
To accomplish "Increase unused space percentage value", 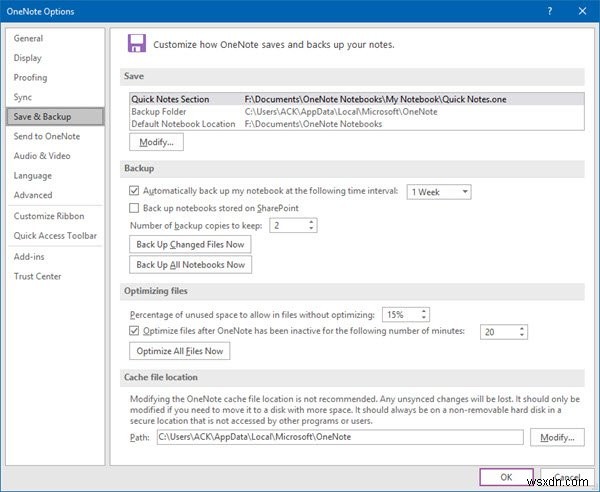I will (424, 311).
